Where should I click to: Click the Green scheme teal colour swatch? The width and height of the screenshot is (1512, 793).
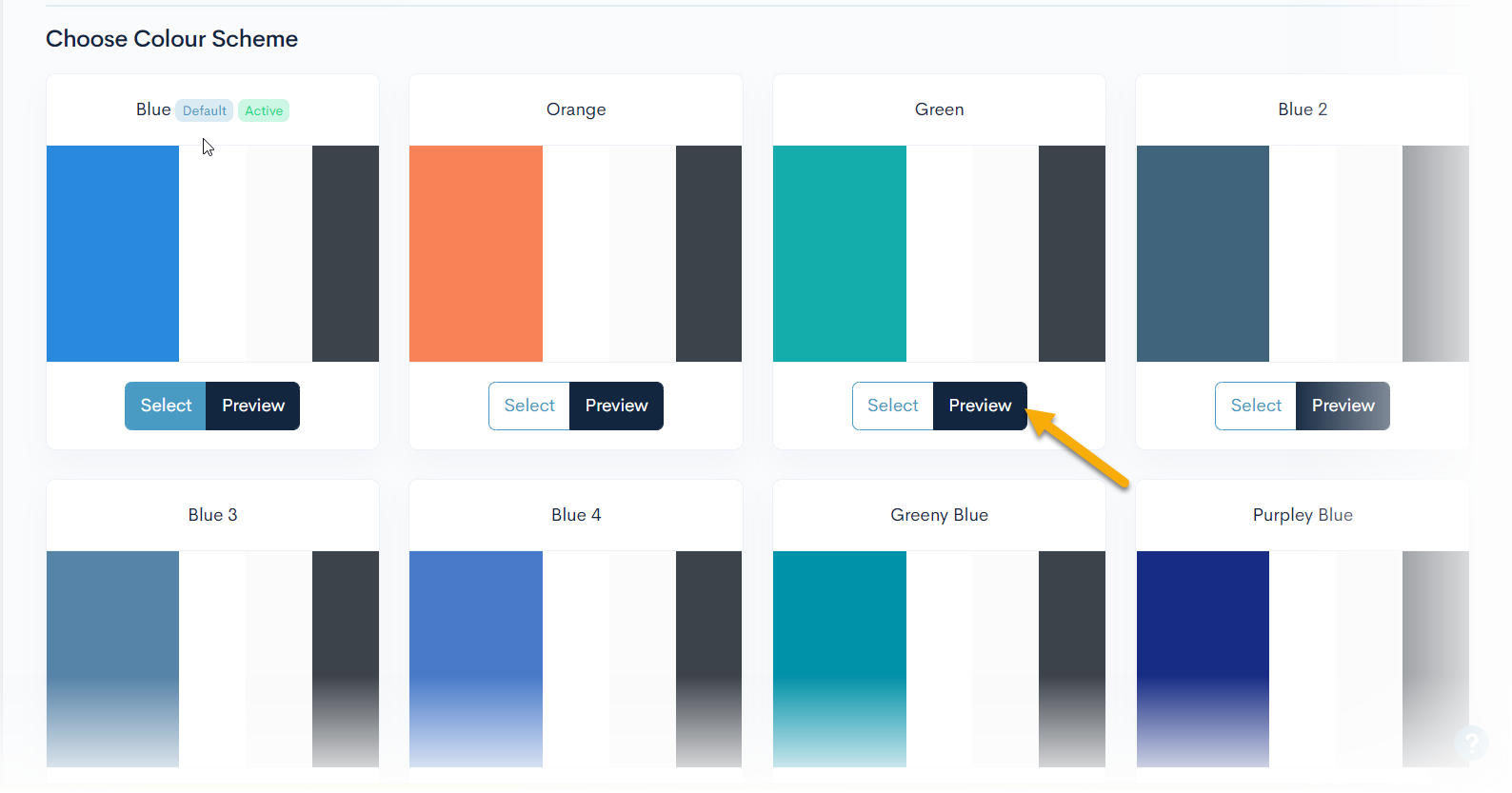839,253
